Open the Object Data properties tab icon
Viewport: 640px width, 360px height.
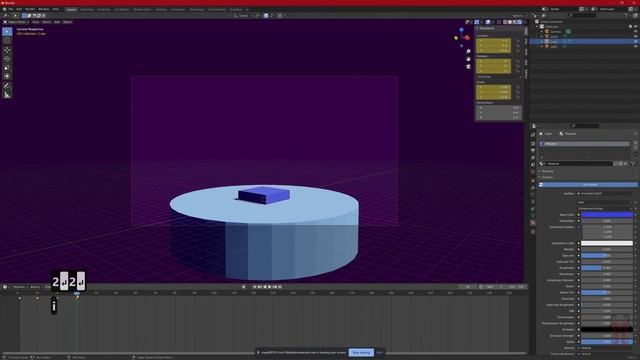(x=533, y=216)
